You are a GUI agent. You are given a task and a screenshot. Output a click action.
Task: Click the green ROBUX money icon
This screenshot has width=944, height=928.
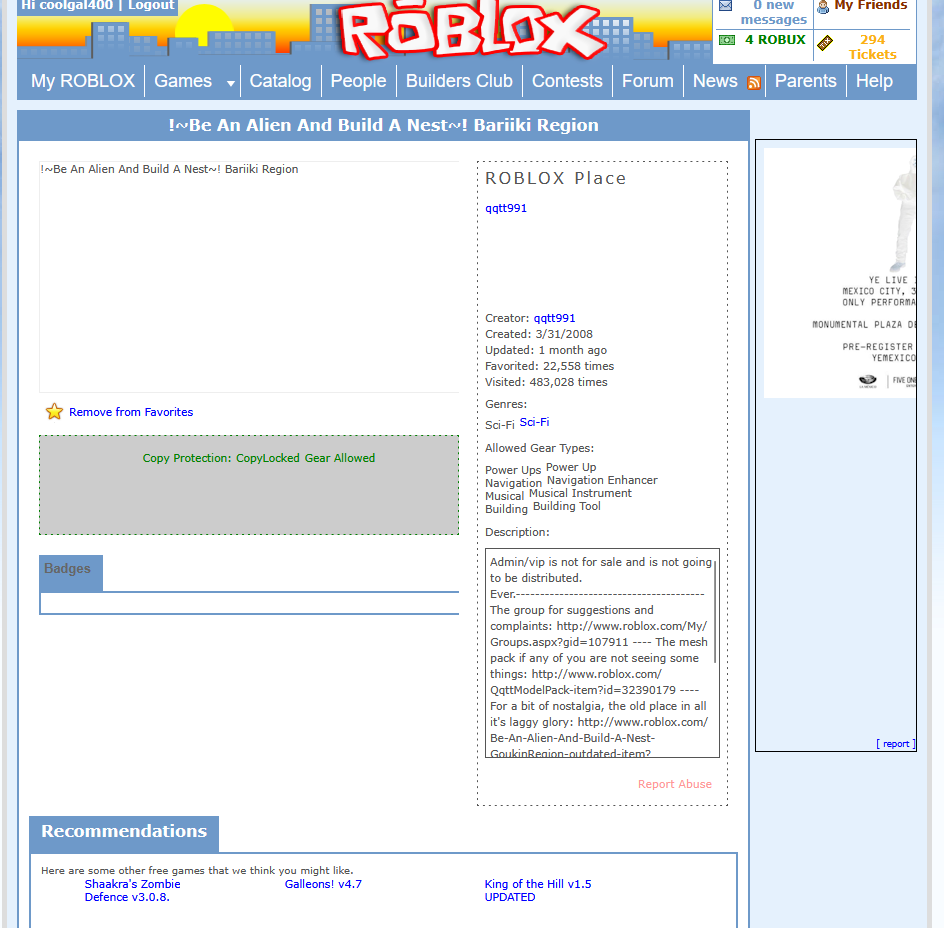727,40
